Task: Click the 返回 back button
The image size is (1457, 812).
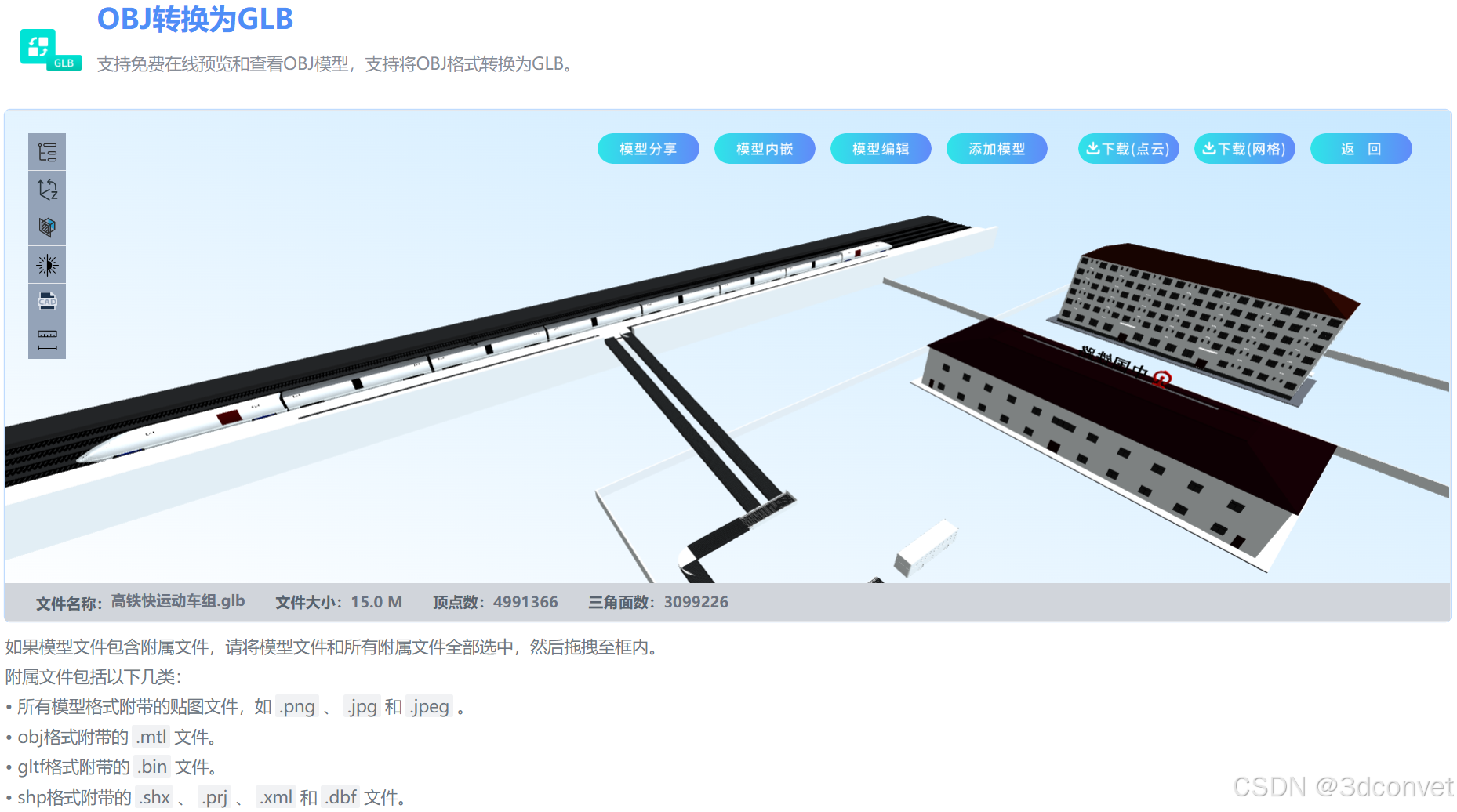Action: click(x=1361, y=149)
